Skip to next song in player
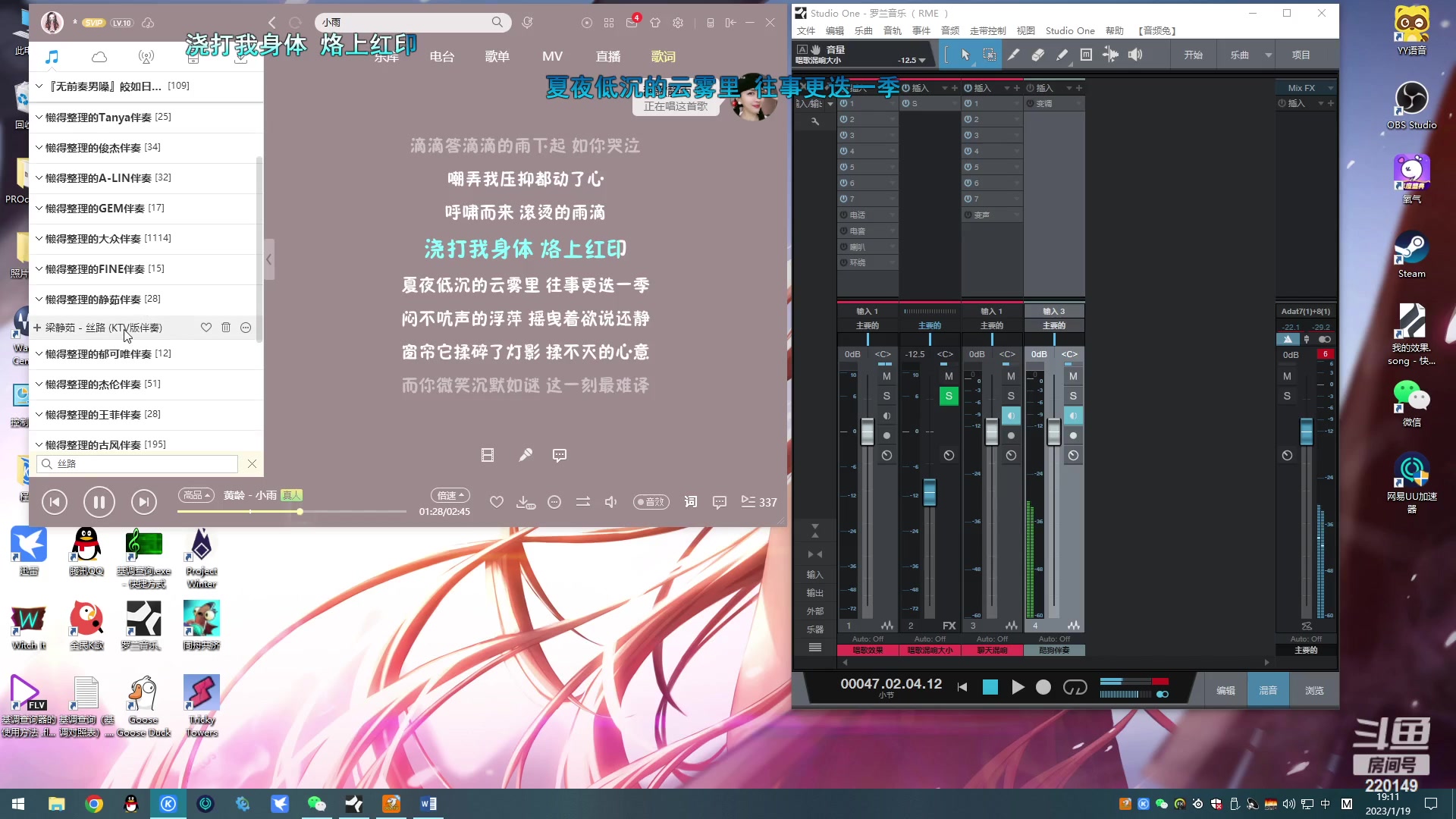 (x=144, y=502)
